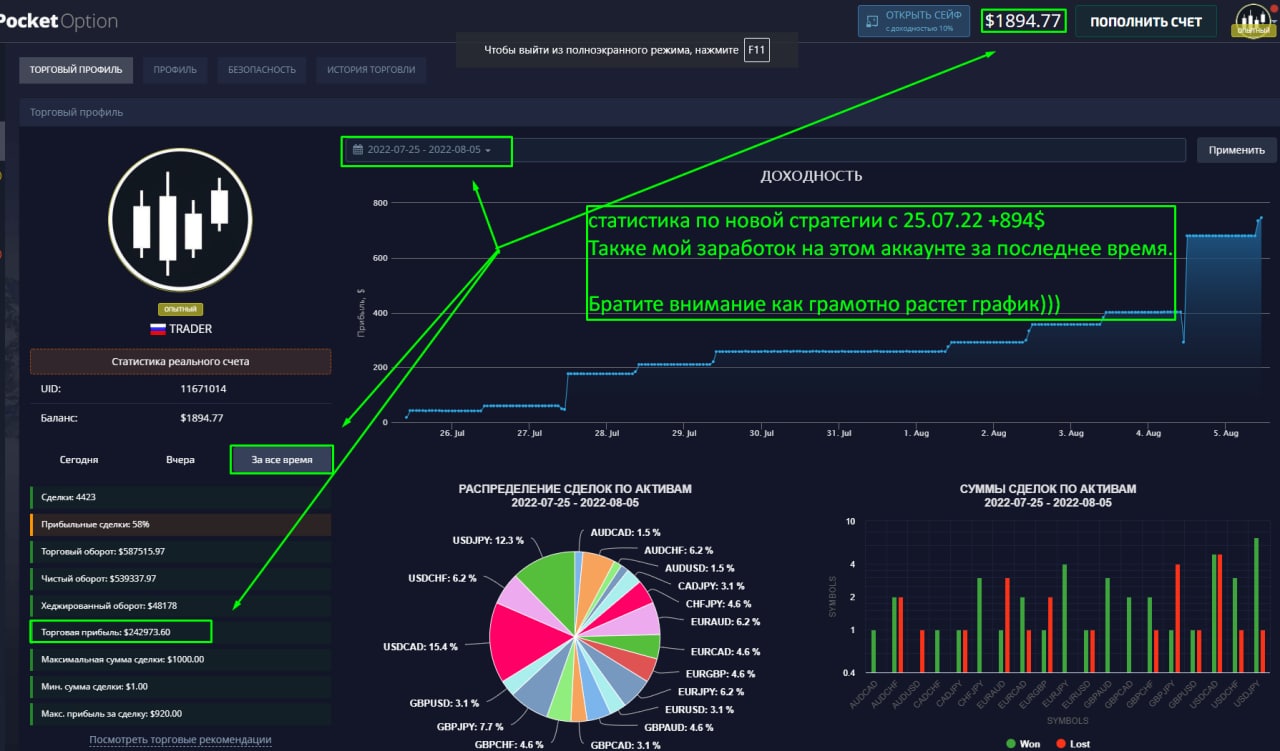
Task: Click the tall green USDJPY bar in bar chart
Action: click(x=1256, y=604)
